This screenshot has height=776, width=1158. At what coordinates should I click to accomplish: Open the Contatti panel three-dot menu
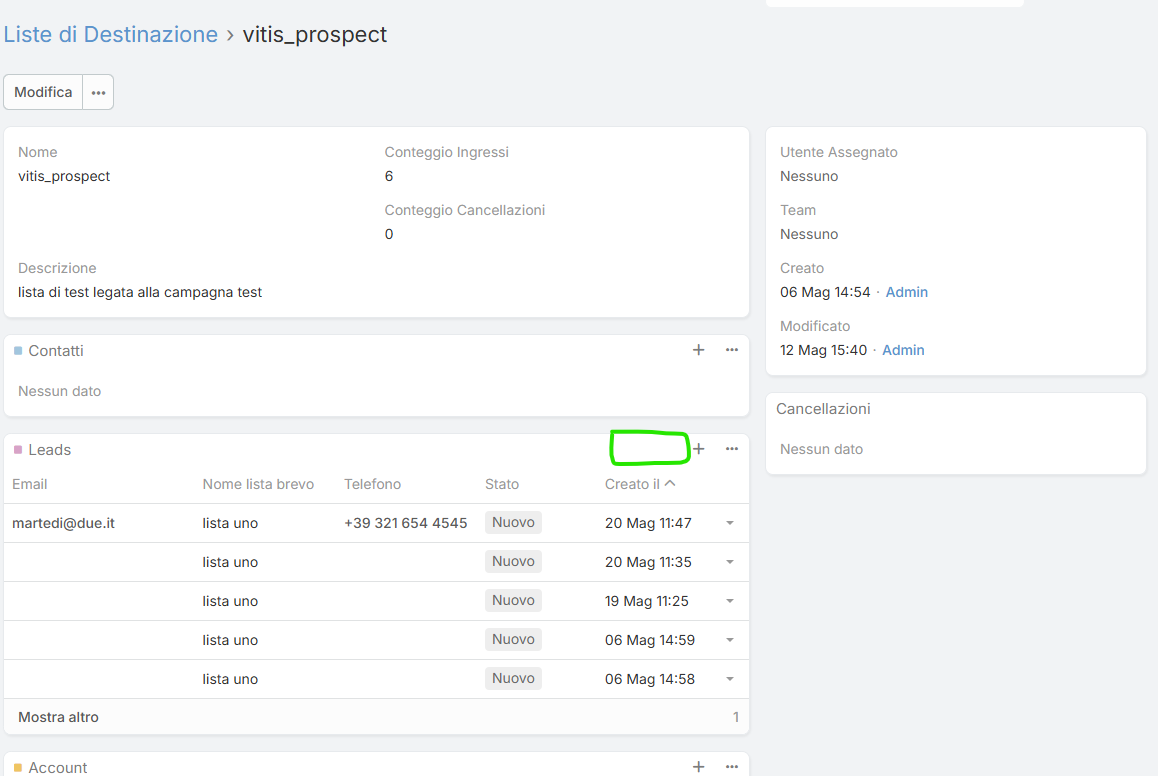[x=732, y=350]
